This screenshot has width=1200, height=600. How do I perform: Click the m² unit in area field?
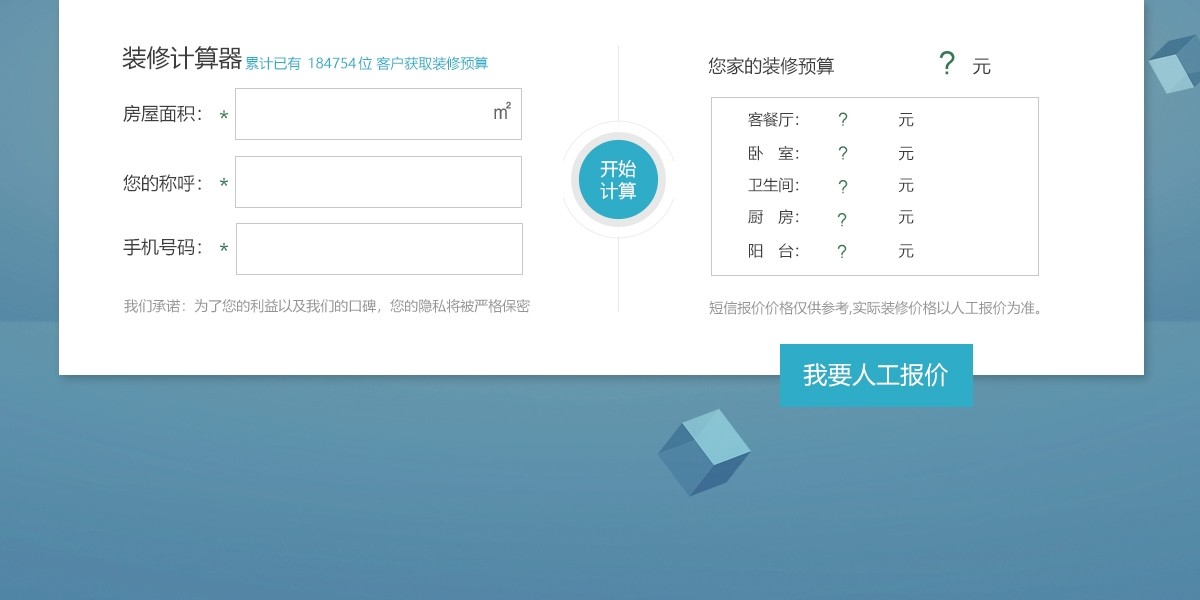click(502, 112)
